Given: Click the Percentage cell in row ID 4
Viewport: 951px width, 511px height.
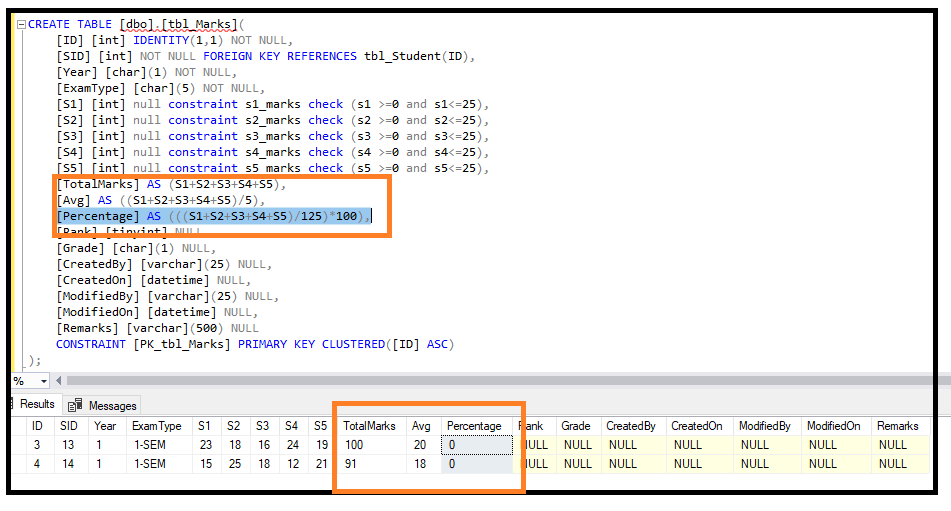Looking at the screenshot, I should pos(477,464).
